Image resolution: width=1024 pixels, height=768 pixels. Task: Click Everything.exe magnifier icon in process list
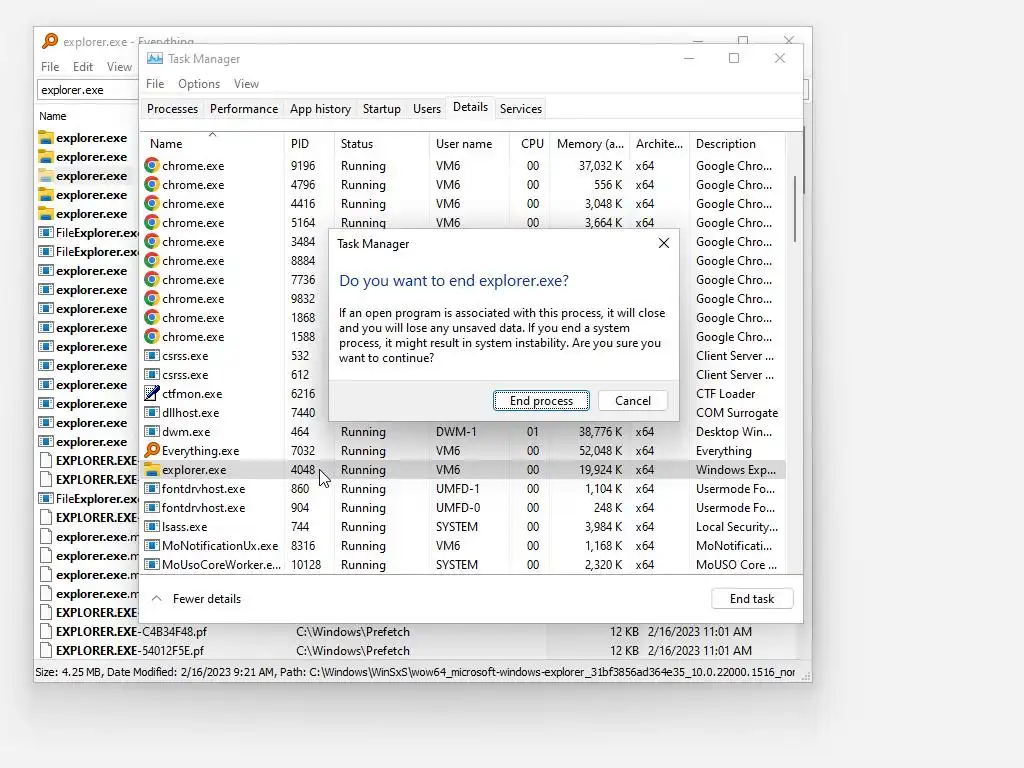pyautogui.click(x=152, y=450)
